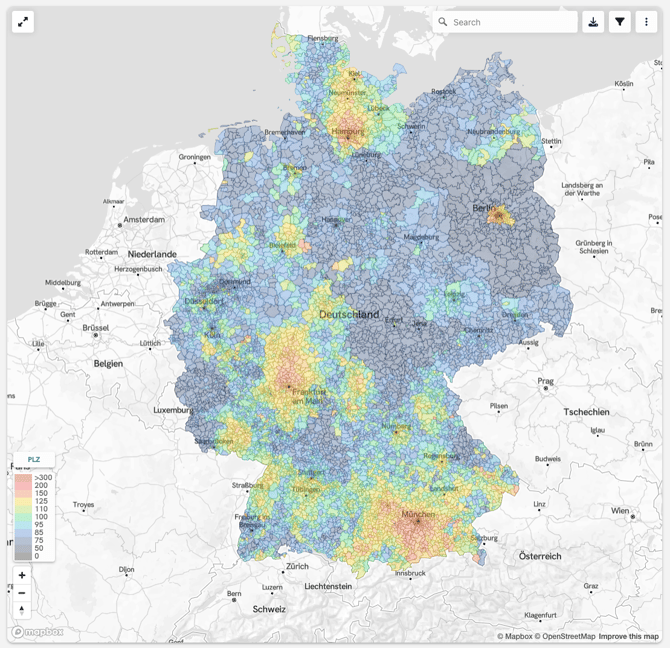Viewport: 670px width, 648px height.
Task: Open the filter funnel icon
Action: click(x=620, y=22)
